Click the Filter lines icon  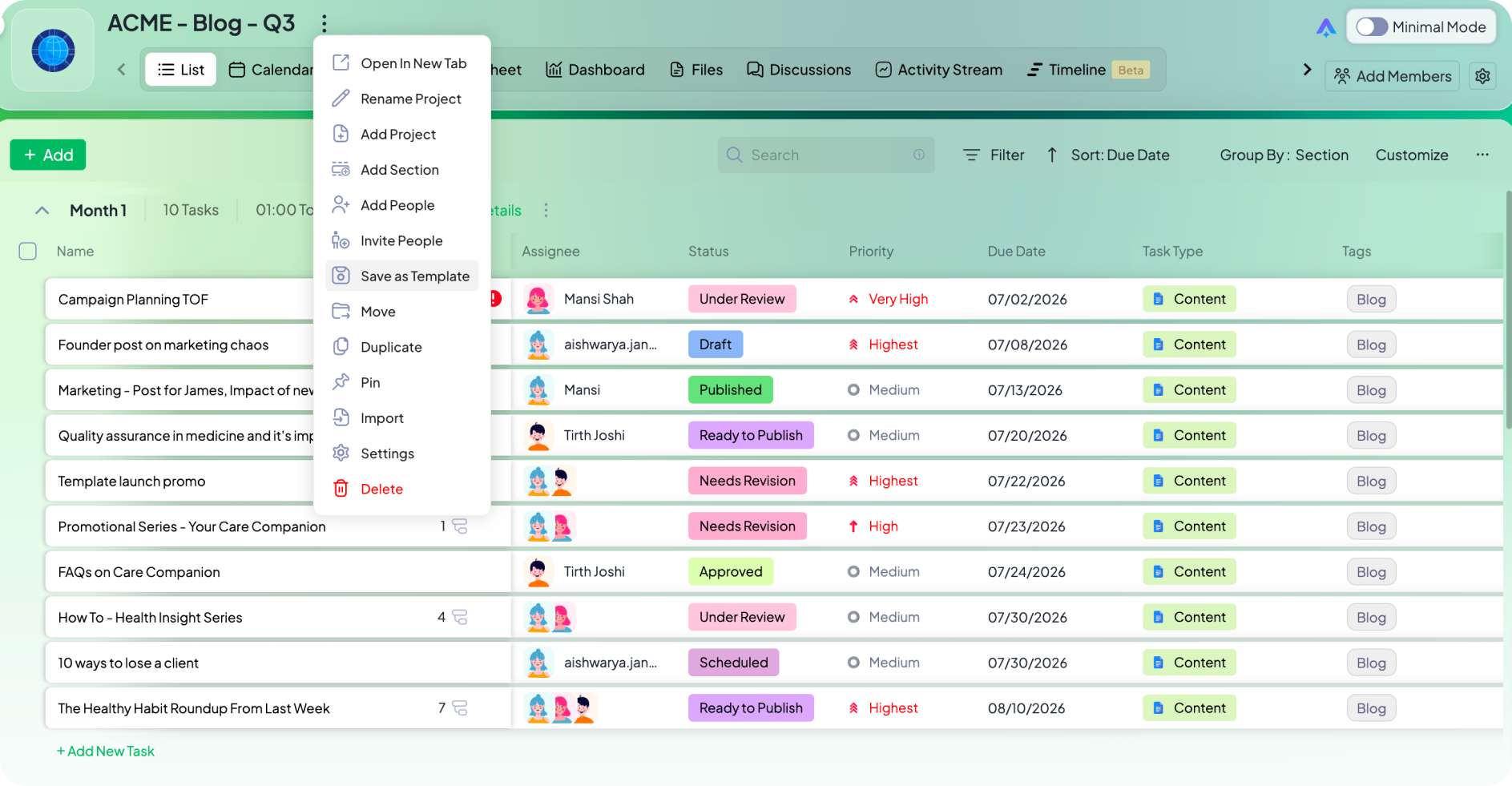(x=971, y=155)
